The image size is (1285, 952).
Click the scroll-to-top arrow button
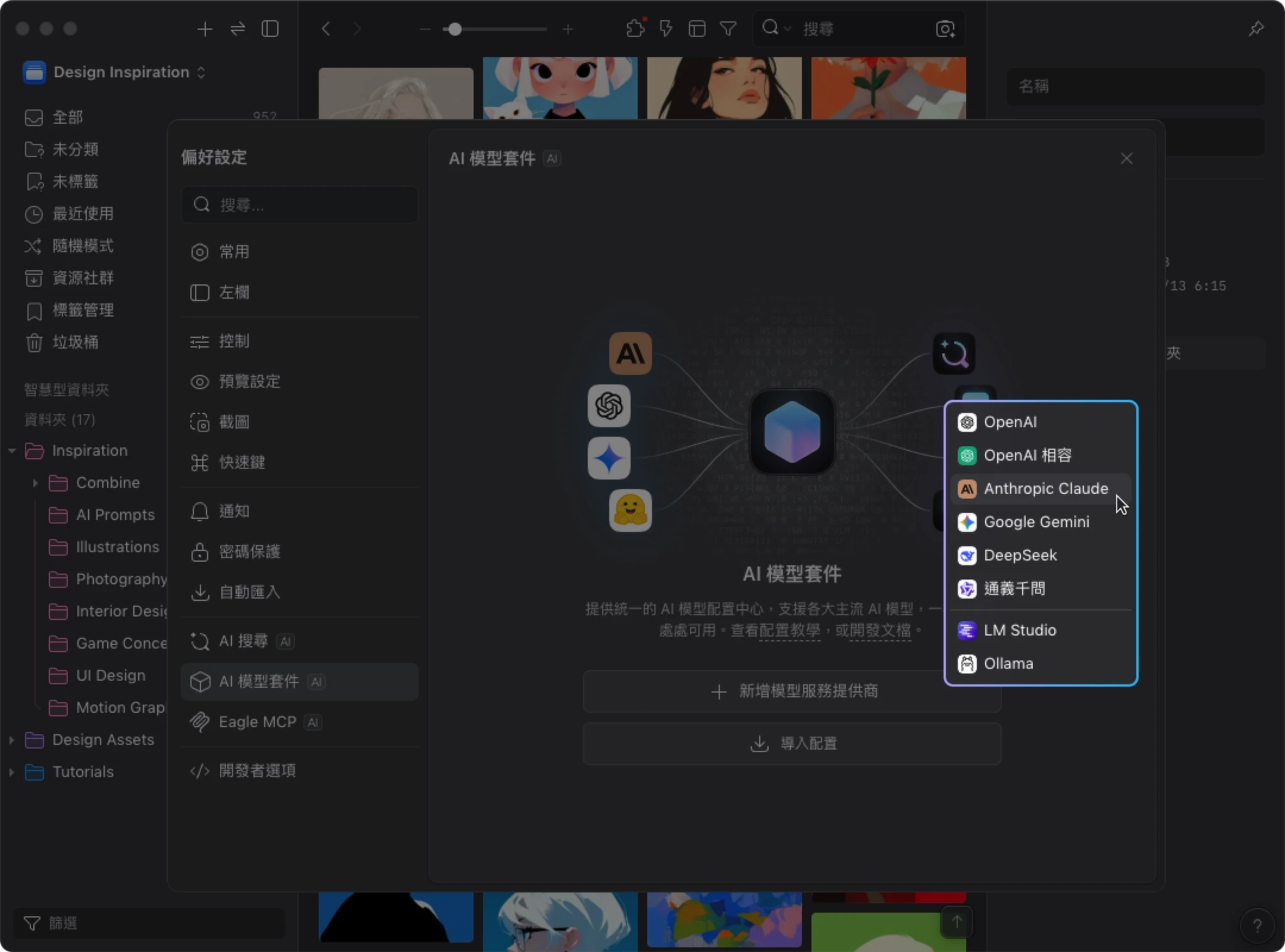coord(956,922)
